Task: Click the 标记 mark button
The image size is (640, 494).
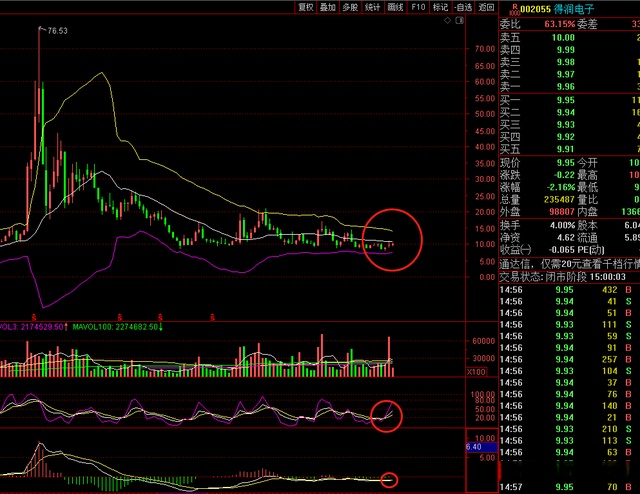Action: 440,7
